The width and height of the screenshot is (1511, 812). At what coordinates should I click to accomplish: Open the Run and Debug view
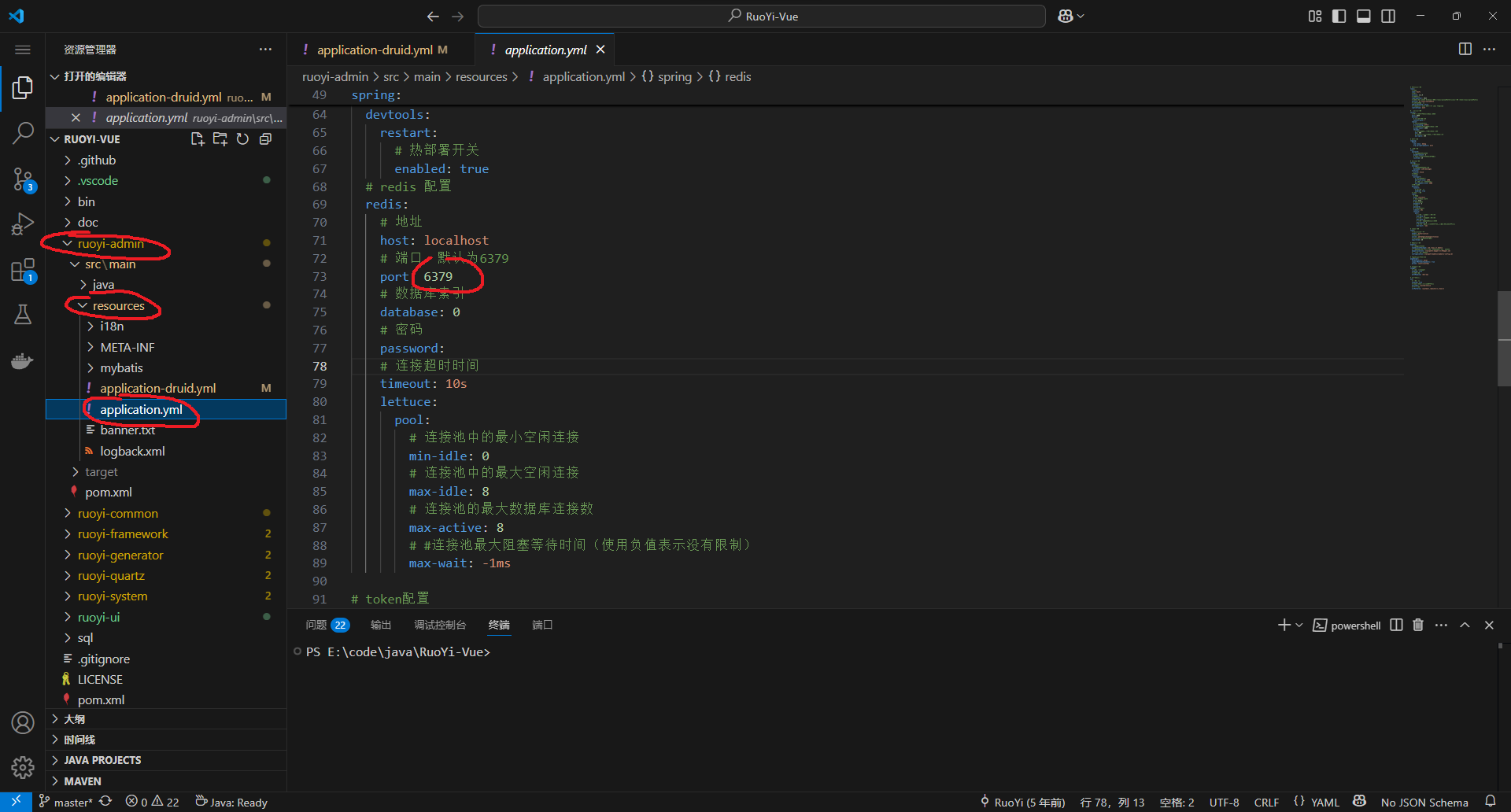23,223
